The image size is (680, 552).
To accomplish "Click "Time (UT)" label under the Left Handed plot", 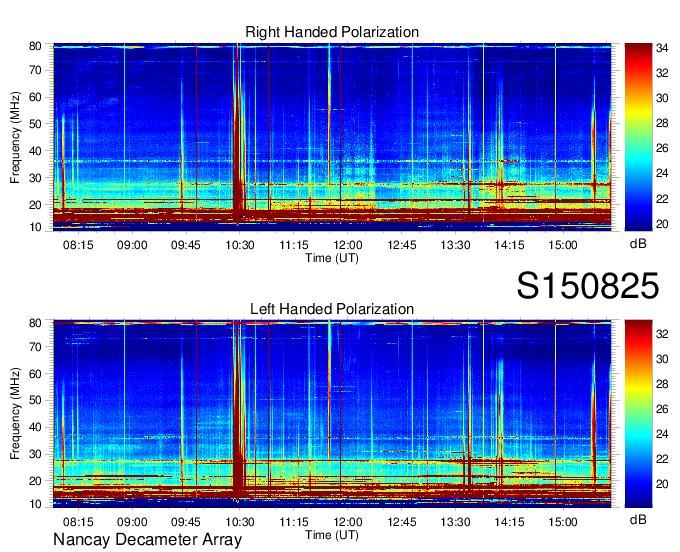I will (x=332, y=535).
